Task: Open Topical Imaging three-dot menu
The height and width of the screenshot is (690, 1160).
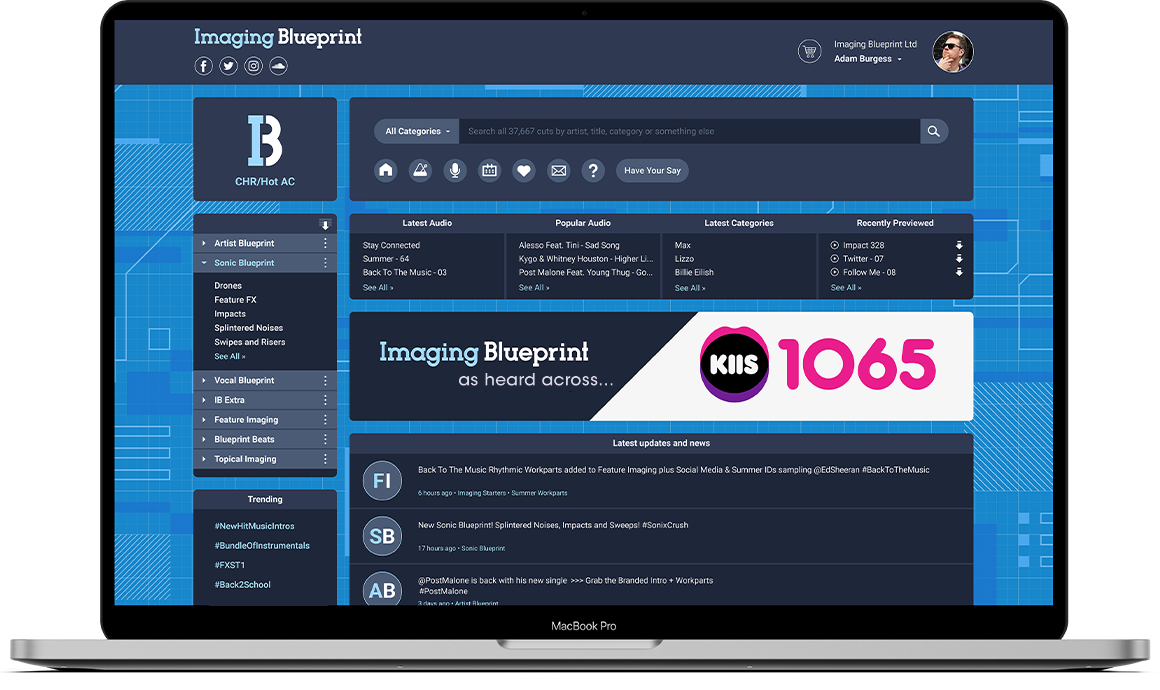Action: click(325, 459)
